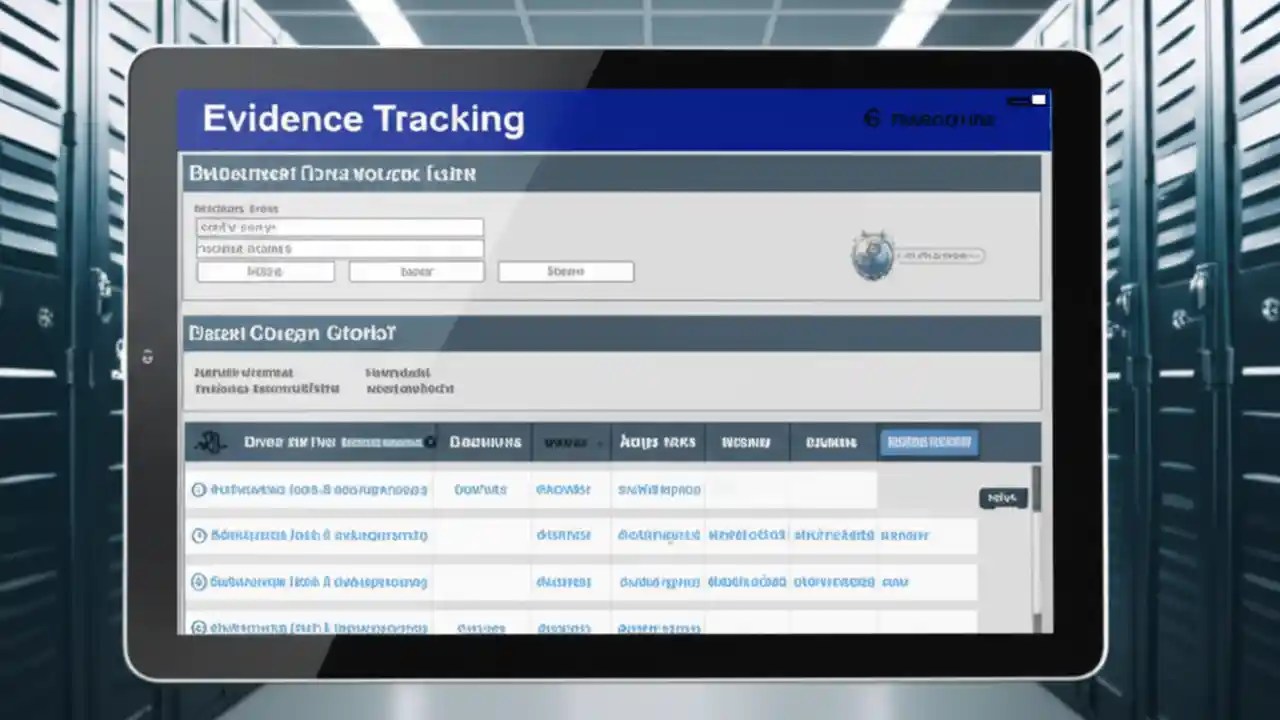Open the arrow dropdown on the first column header
Image resolution: width=1280 pixels, height=720 pixels.
point(430,441)
